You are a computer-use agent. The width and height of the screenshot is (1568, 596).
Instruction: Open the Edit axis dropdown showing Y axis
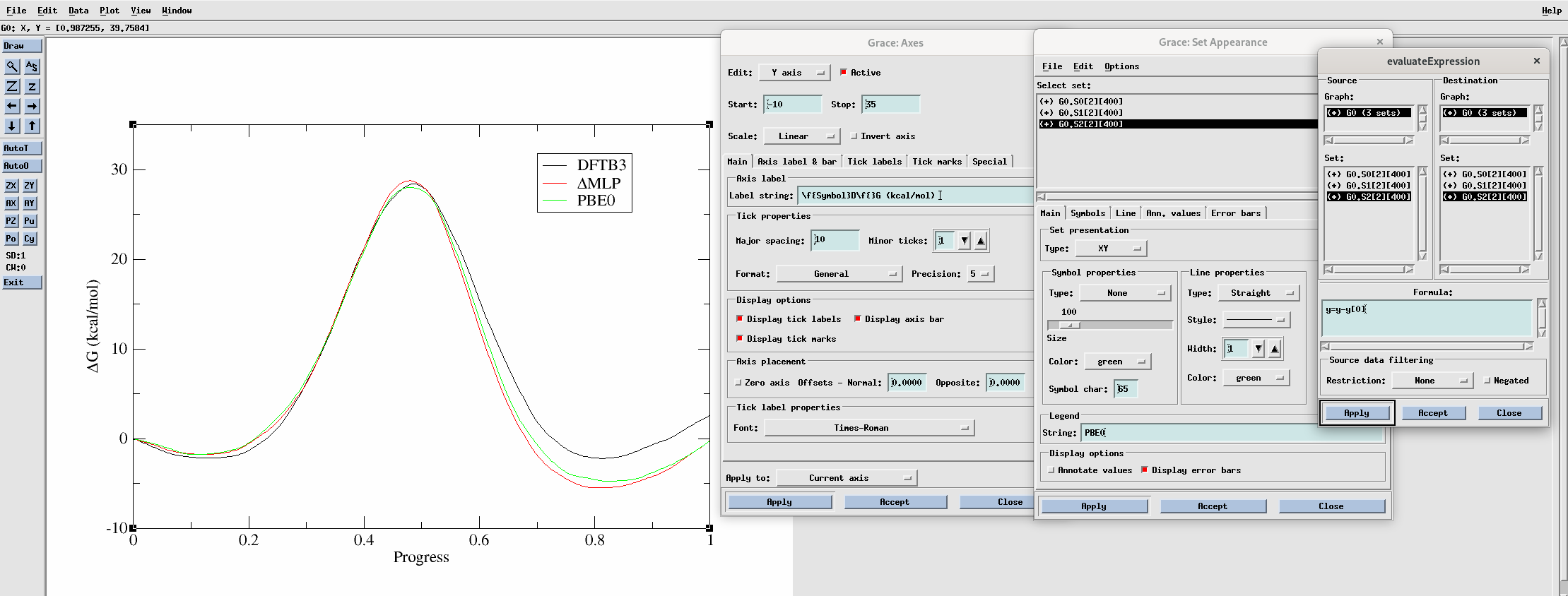794,73
